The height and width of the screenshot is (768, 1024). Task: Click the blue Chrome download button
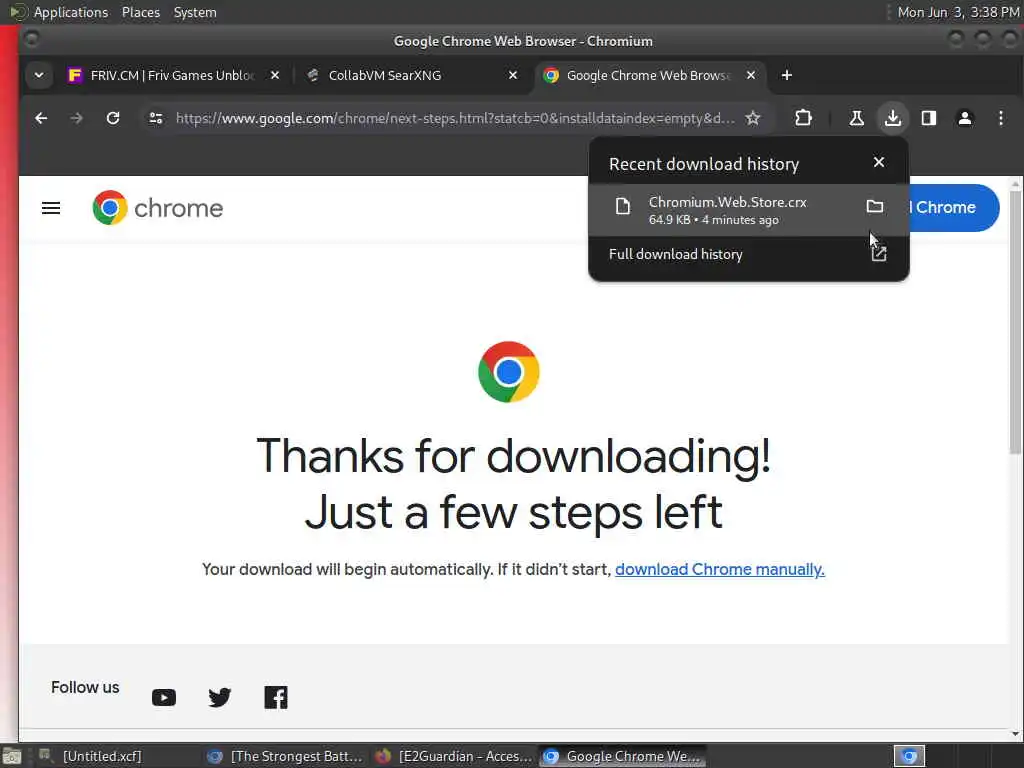coord(954,208)
